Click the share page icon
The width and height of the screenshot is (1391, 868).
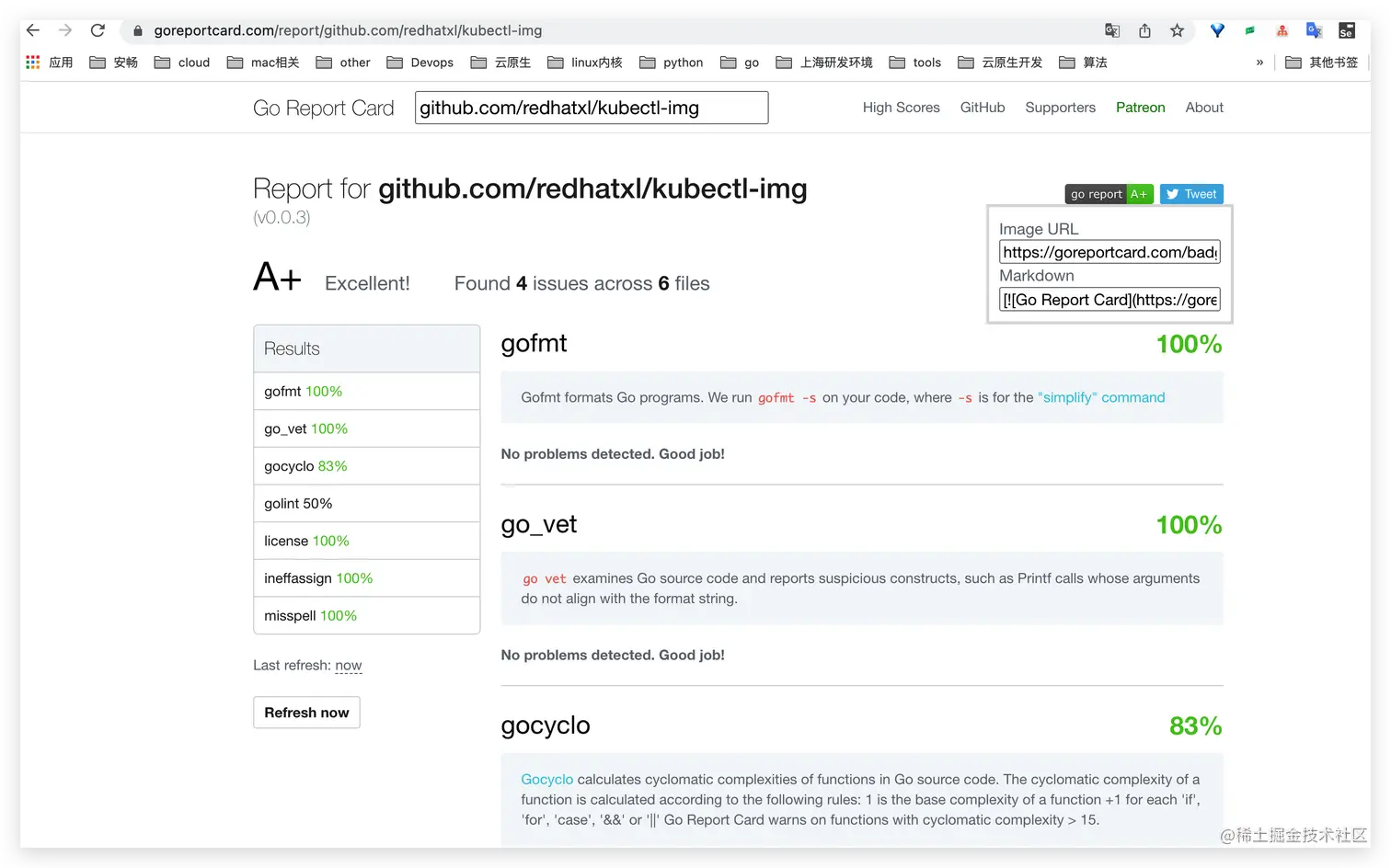(x=1144, y=30)
